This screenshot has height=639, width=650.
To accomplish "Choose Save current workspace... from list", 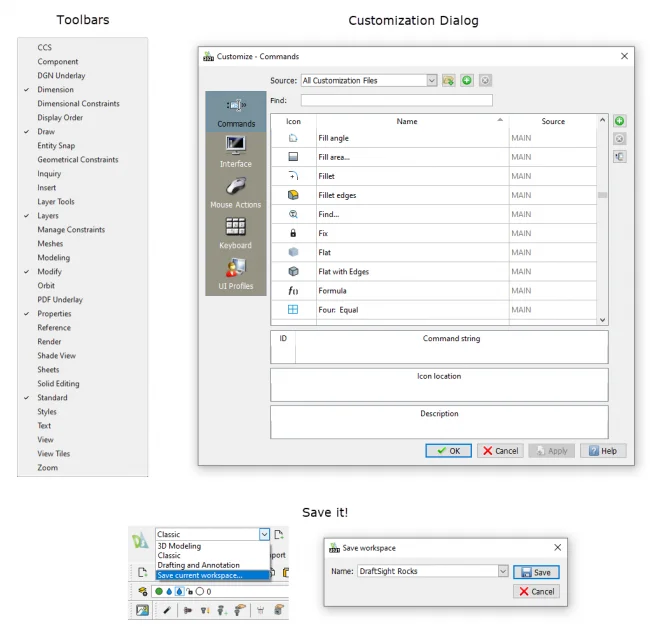I will (x=199, y=575).
